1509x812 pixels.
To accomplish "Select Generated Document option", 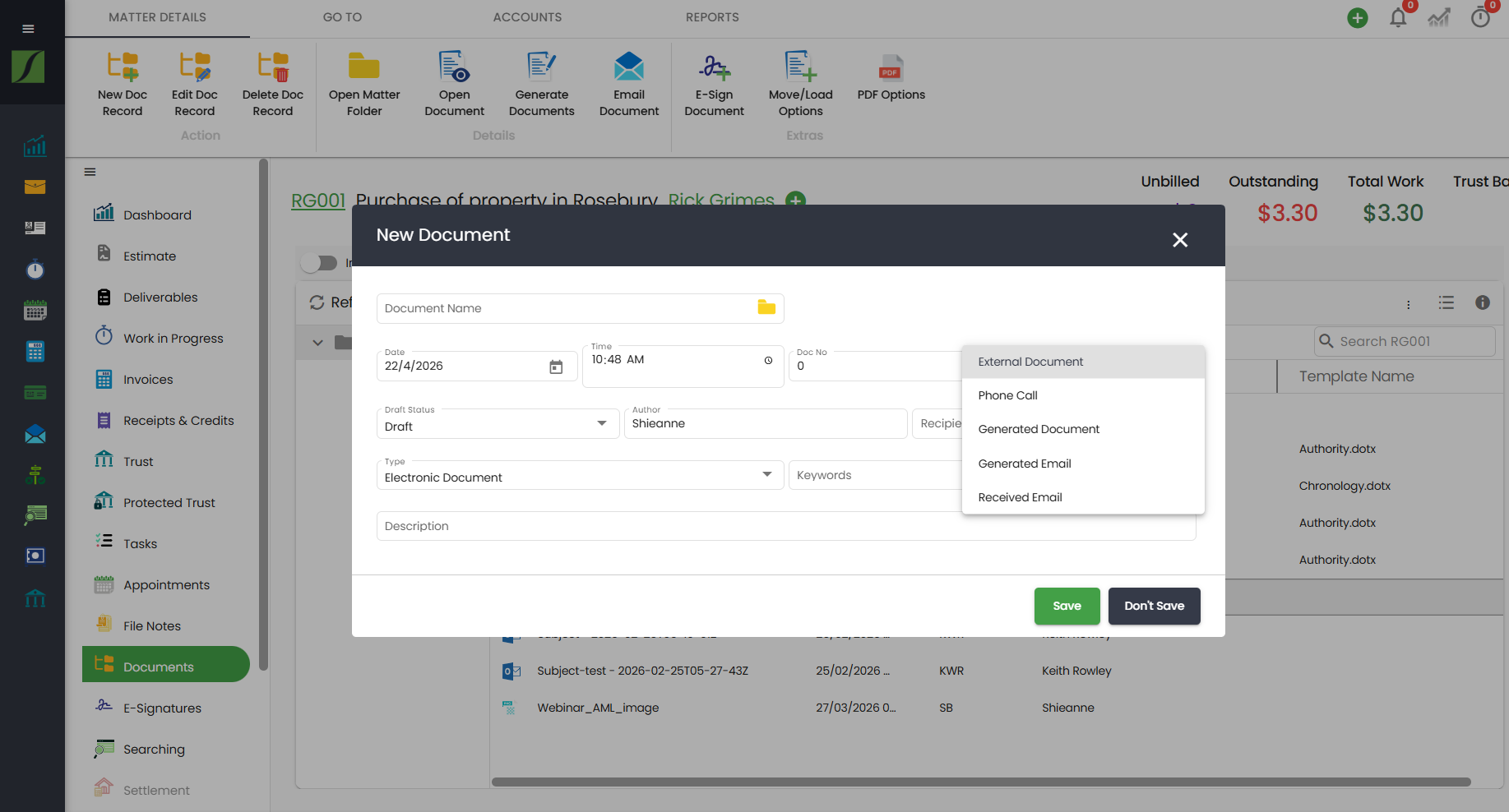I will pyautogui.click(x=1083, y=429).
